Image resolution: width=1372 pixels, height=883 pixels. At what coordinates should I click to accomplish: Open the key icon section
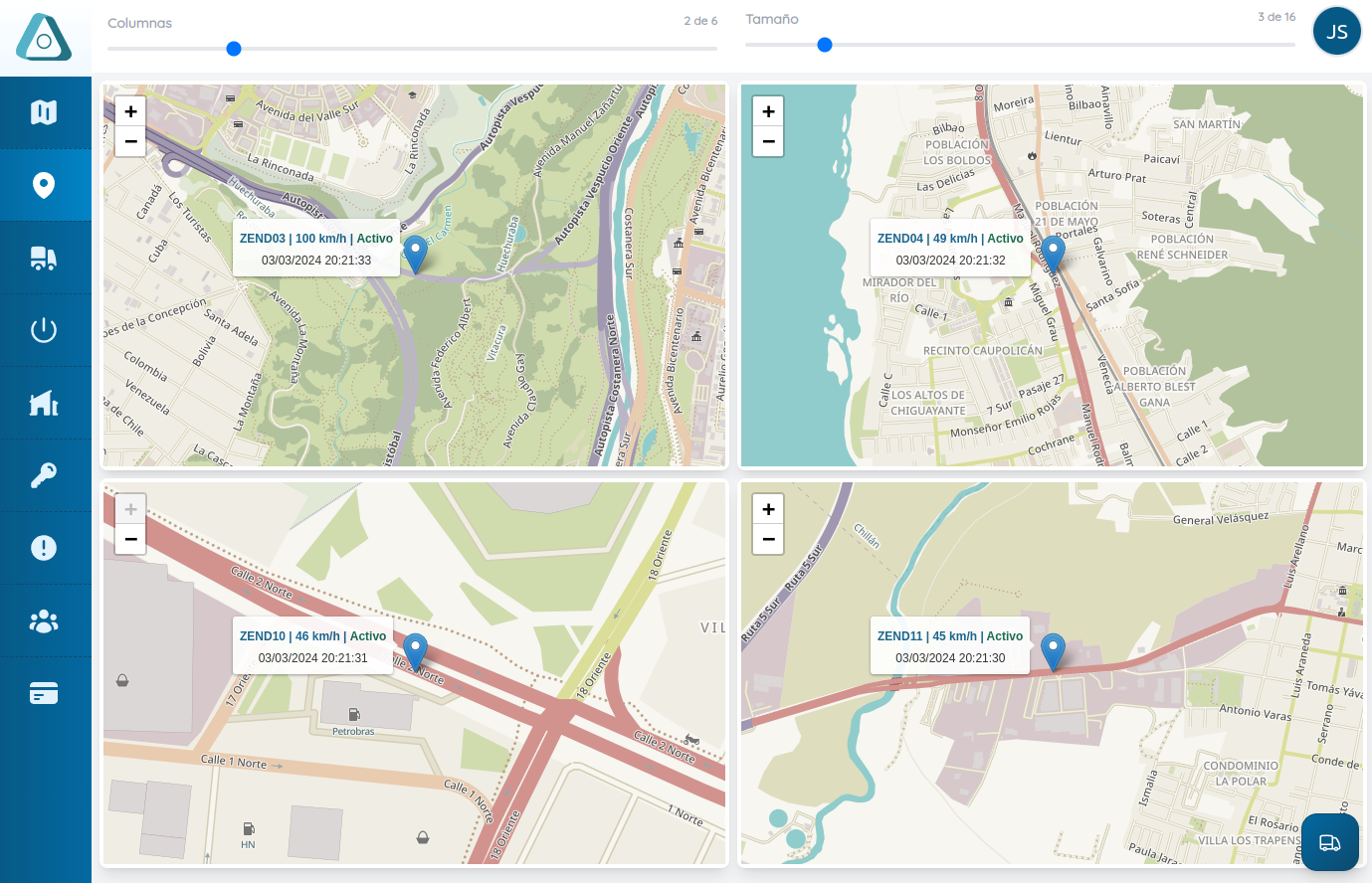pos(44,475)
